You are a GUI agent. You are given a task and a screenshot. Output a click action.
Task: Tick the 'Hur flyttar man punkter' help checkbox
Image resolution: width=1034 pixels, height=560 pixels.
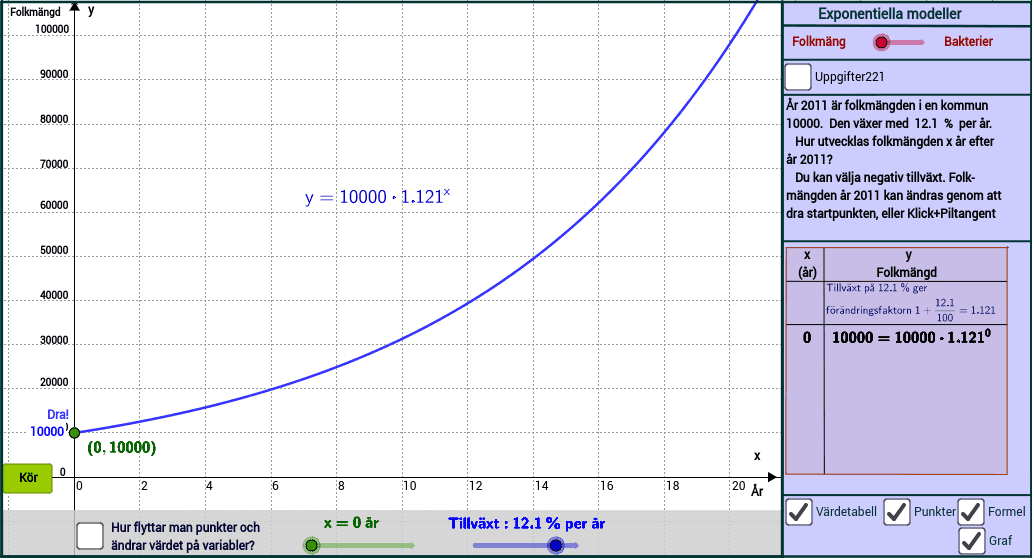pos(90,536)
